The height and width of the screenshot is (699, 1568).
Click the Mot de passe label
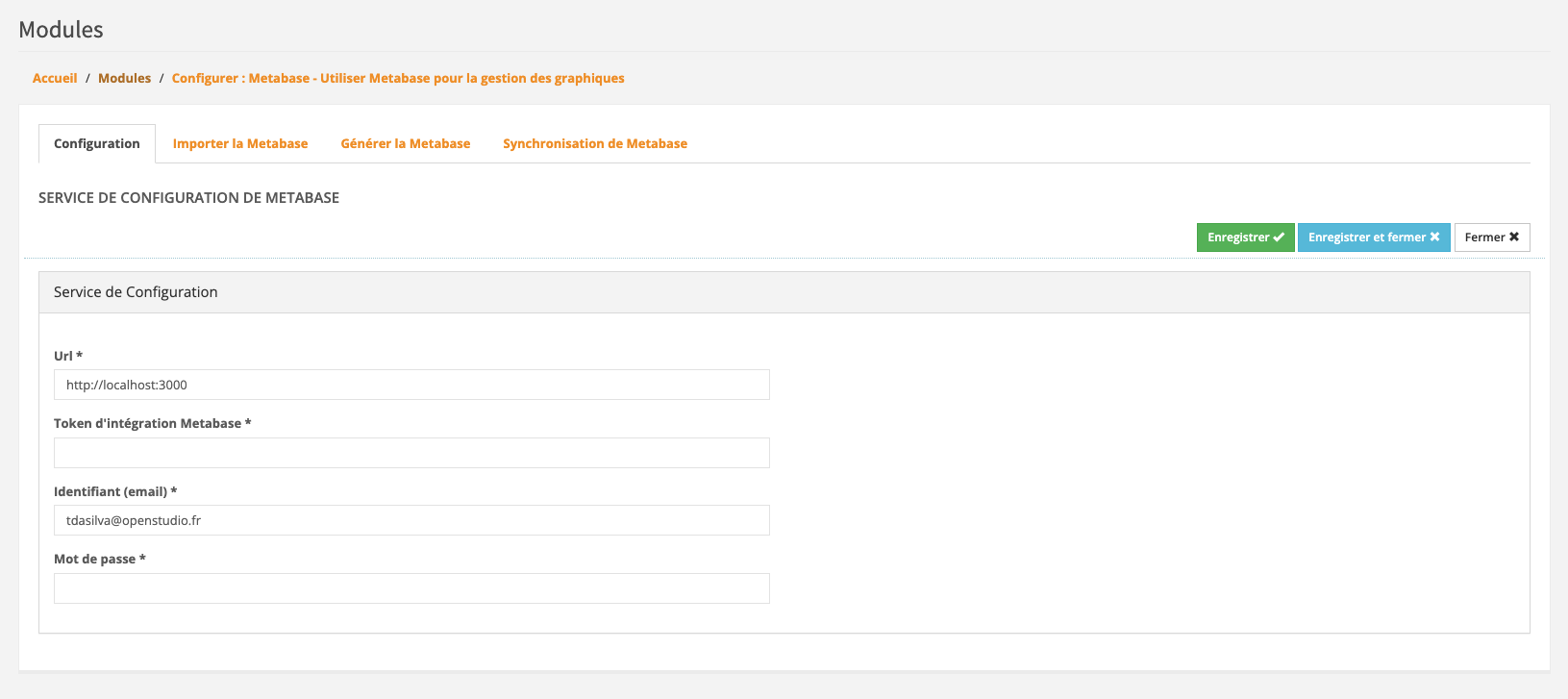tap(99, 559)
